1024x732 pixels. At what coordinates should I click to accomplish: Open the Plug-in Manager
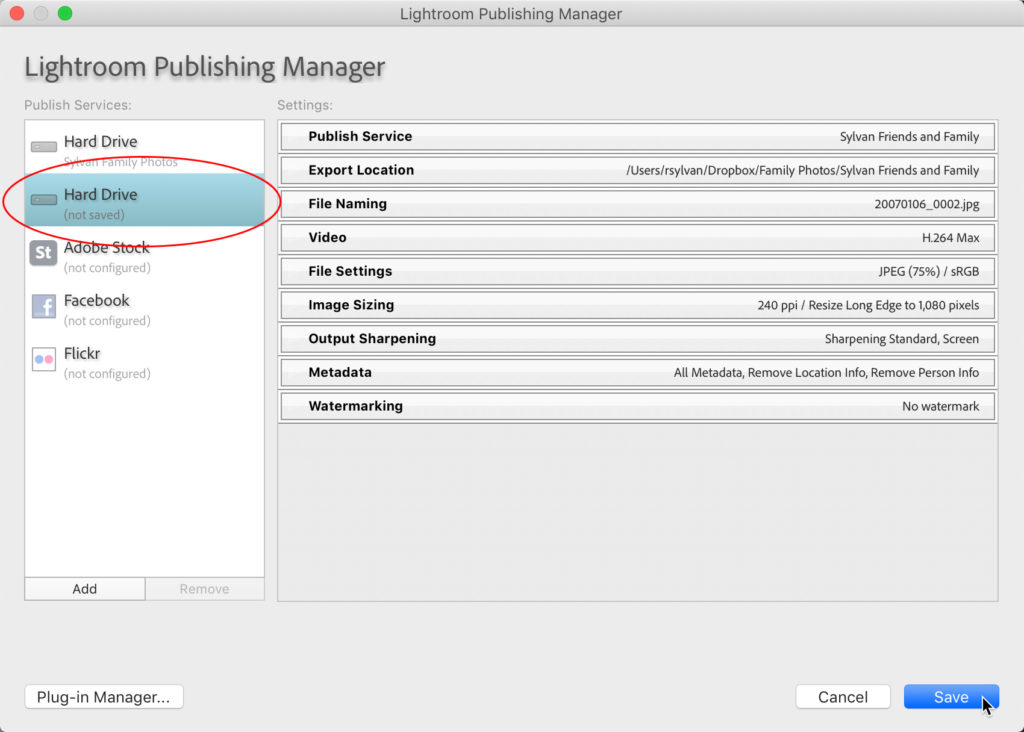(103, 696)
